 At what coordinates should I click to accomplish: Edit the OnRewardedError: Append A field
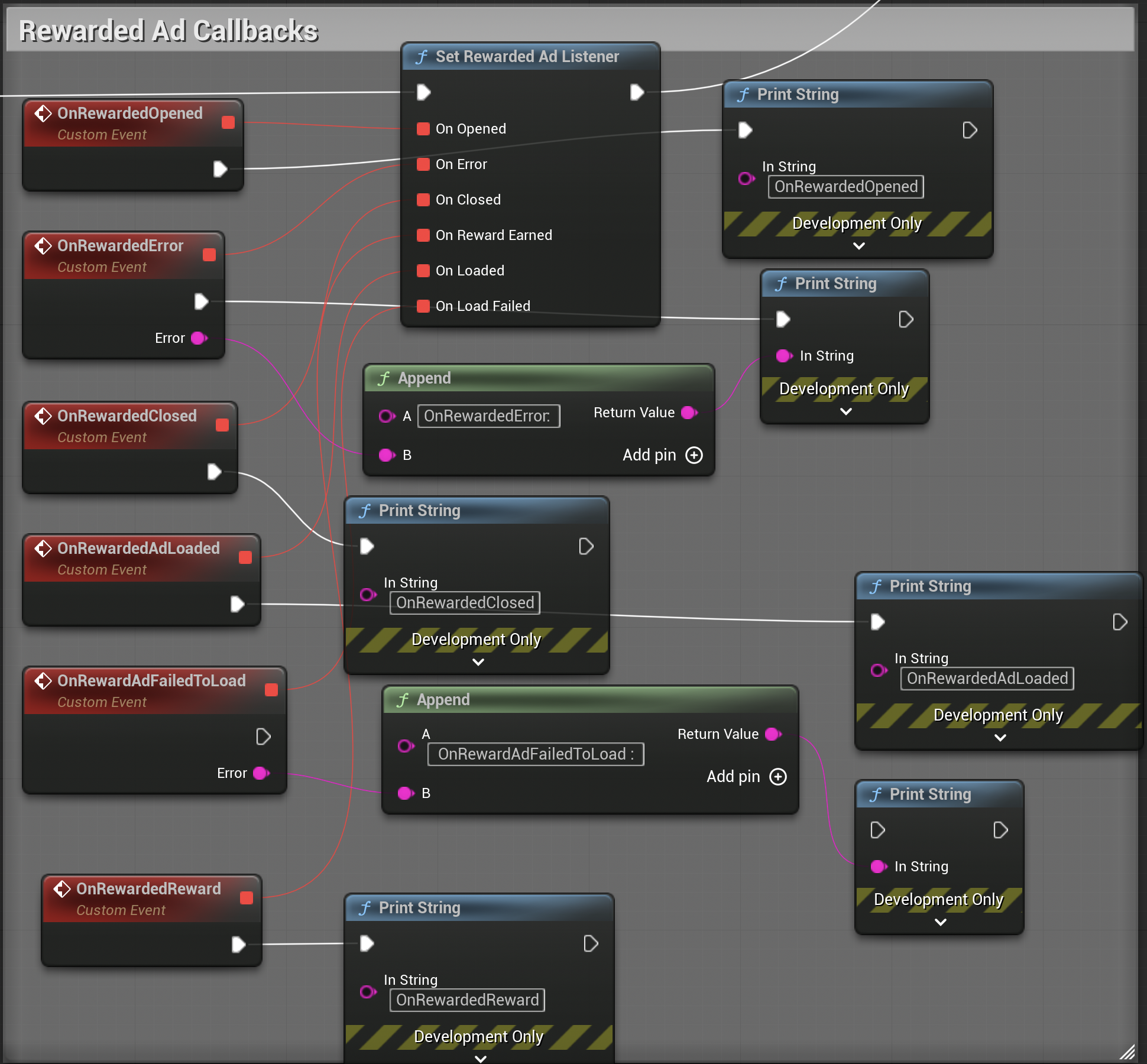[489, 416]
